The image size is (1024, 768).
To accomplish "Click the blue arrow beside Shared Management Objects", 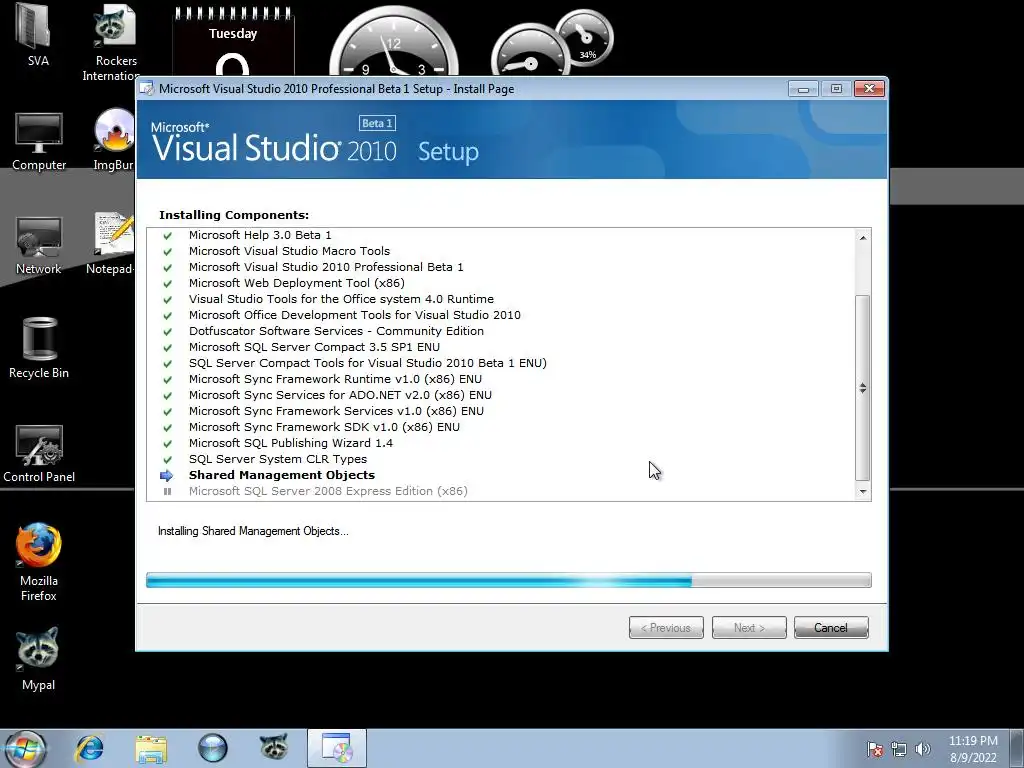I will pyautogui.click(x=167, y=475).
